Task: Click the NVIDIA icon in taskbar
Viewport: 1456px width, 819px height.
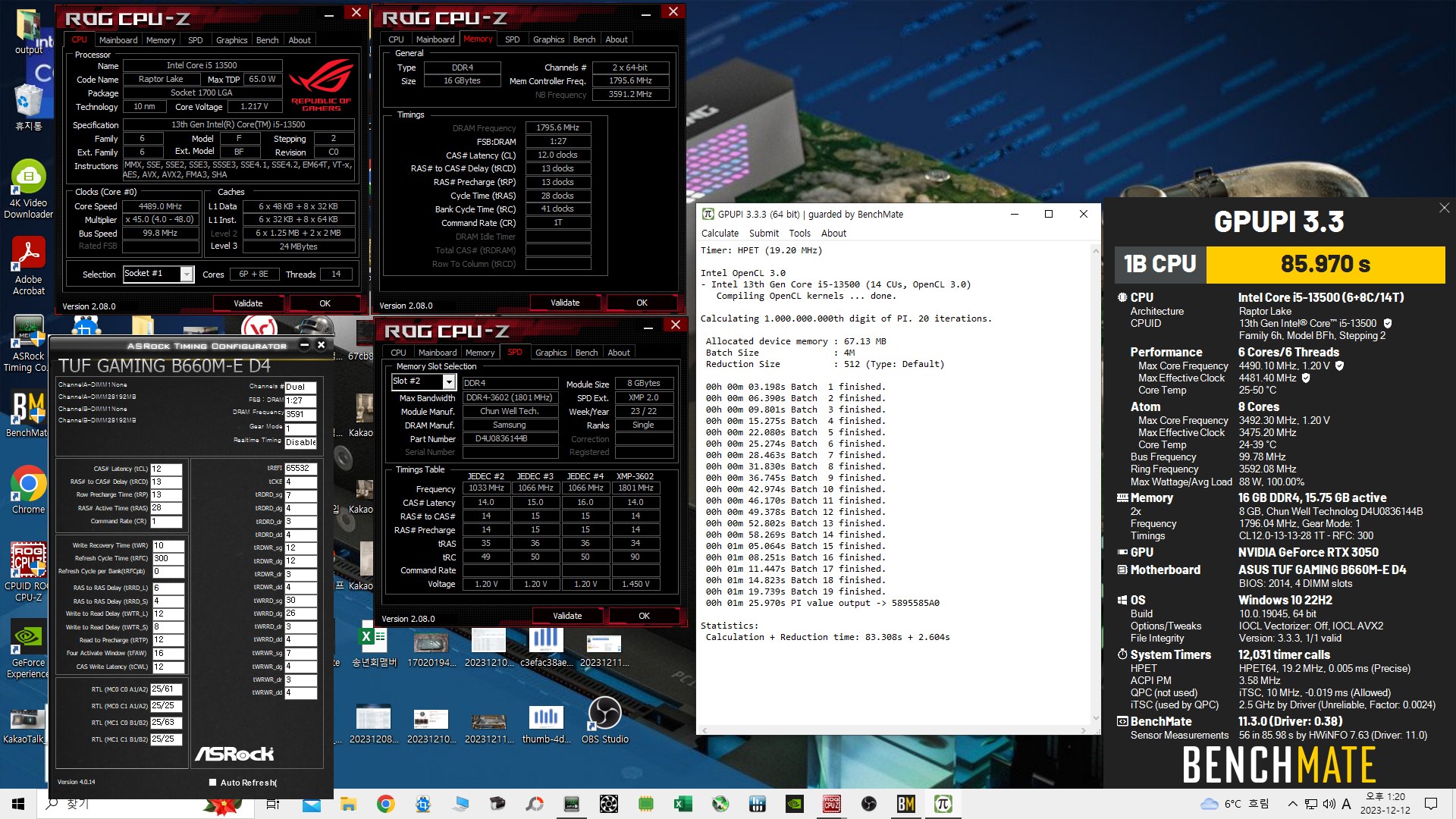Action: [x=795, y=804]
